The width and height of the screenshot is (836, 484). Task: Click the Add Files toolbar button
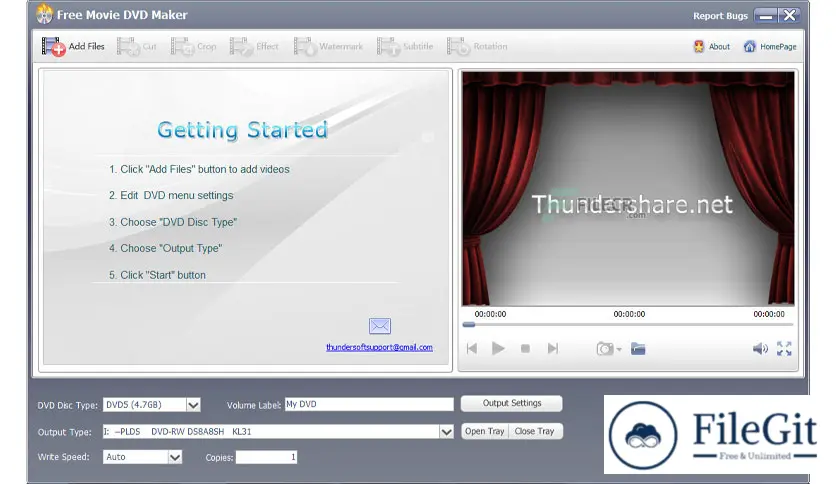click(x=73, y=46)
